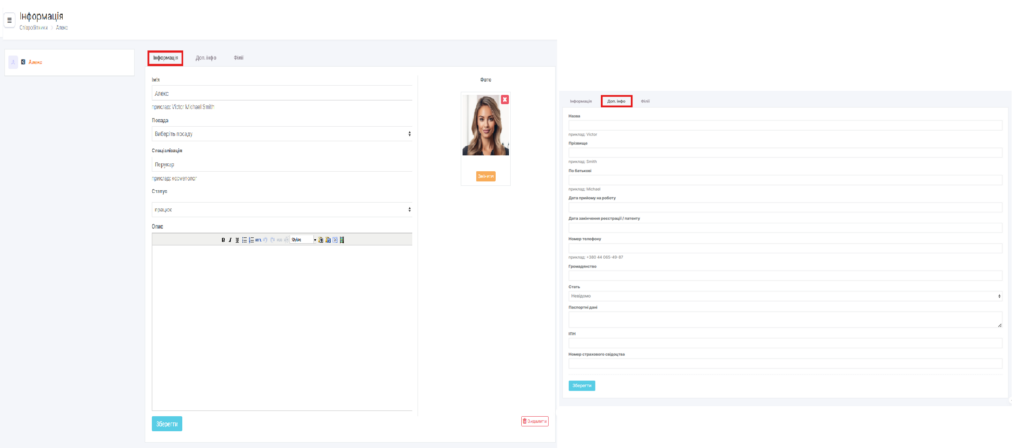Viewport: 1024px width, 448px height.
Task: Click the red delete button at bottom right
Action: (x=535, y=421)
